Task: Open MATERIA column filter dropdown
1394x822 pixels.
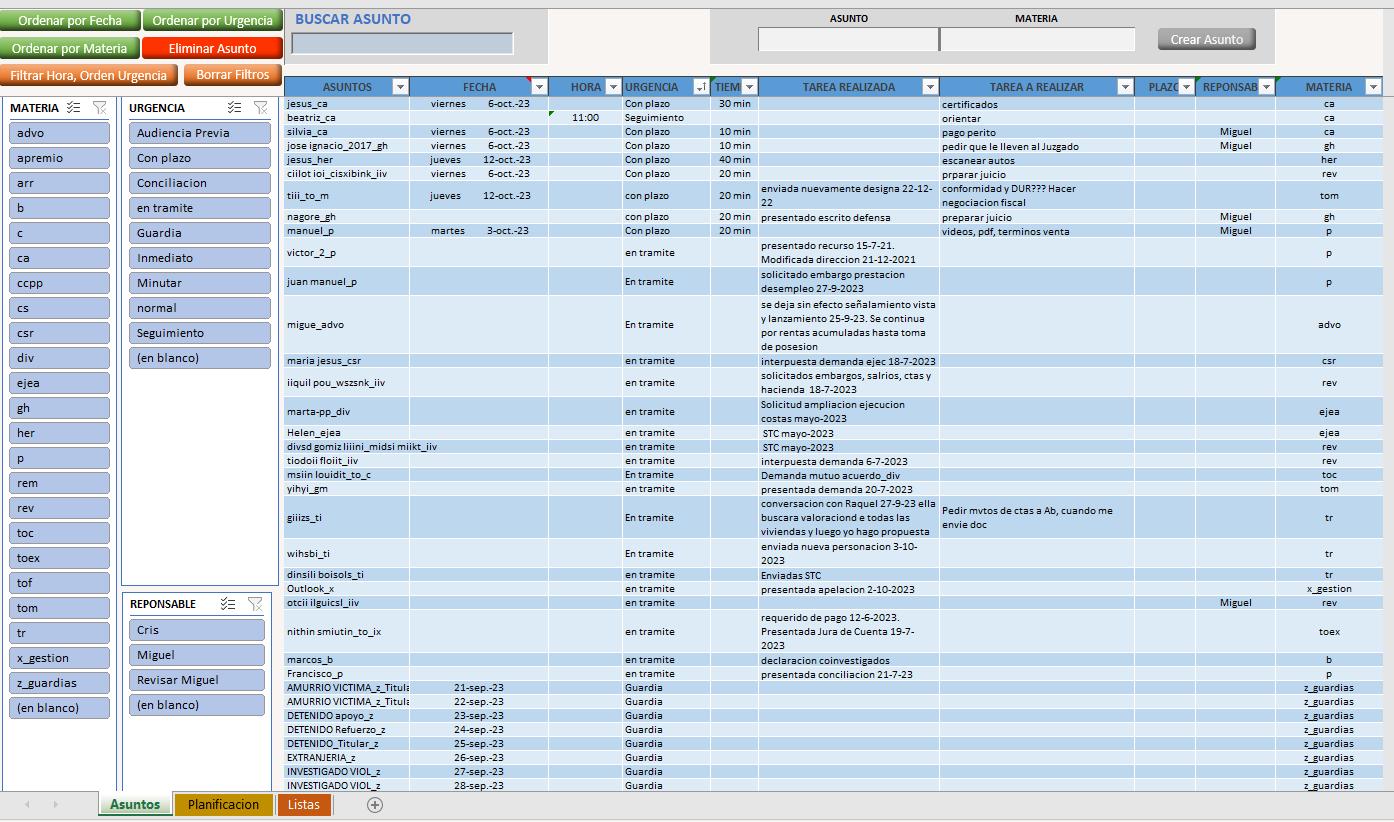Action: [x=1374, y=87]
